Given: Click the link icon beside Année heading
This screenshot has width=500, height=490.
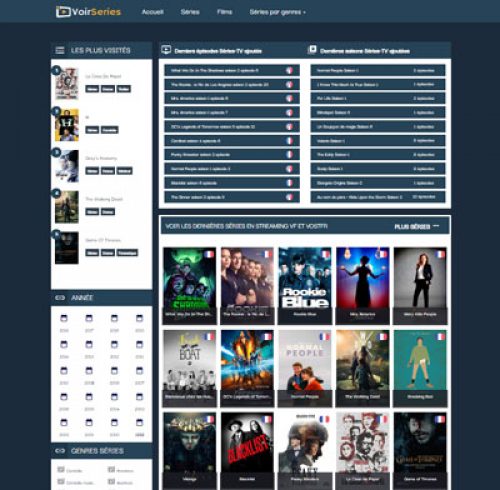Looking at the screenshot, I should (x=60, y=297).
